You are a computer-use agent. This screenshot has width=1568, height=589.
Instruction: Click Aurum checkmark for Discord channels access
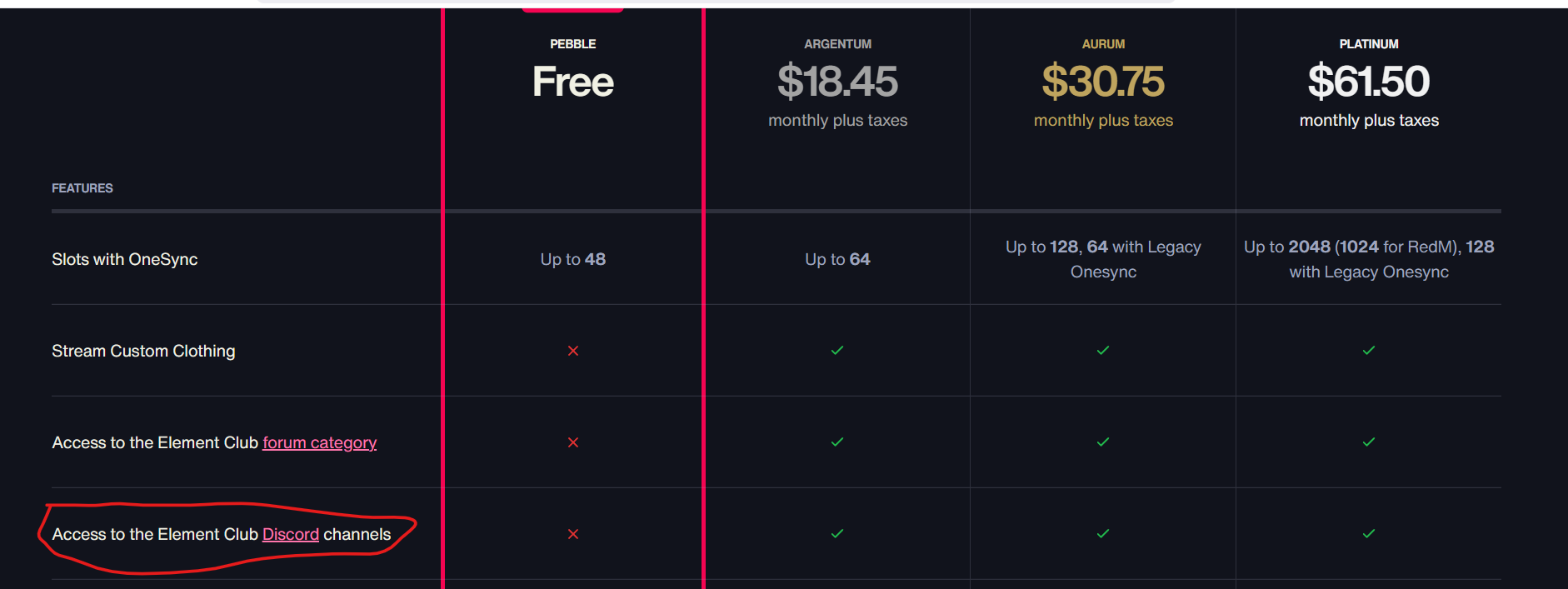[1103, 534]
